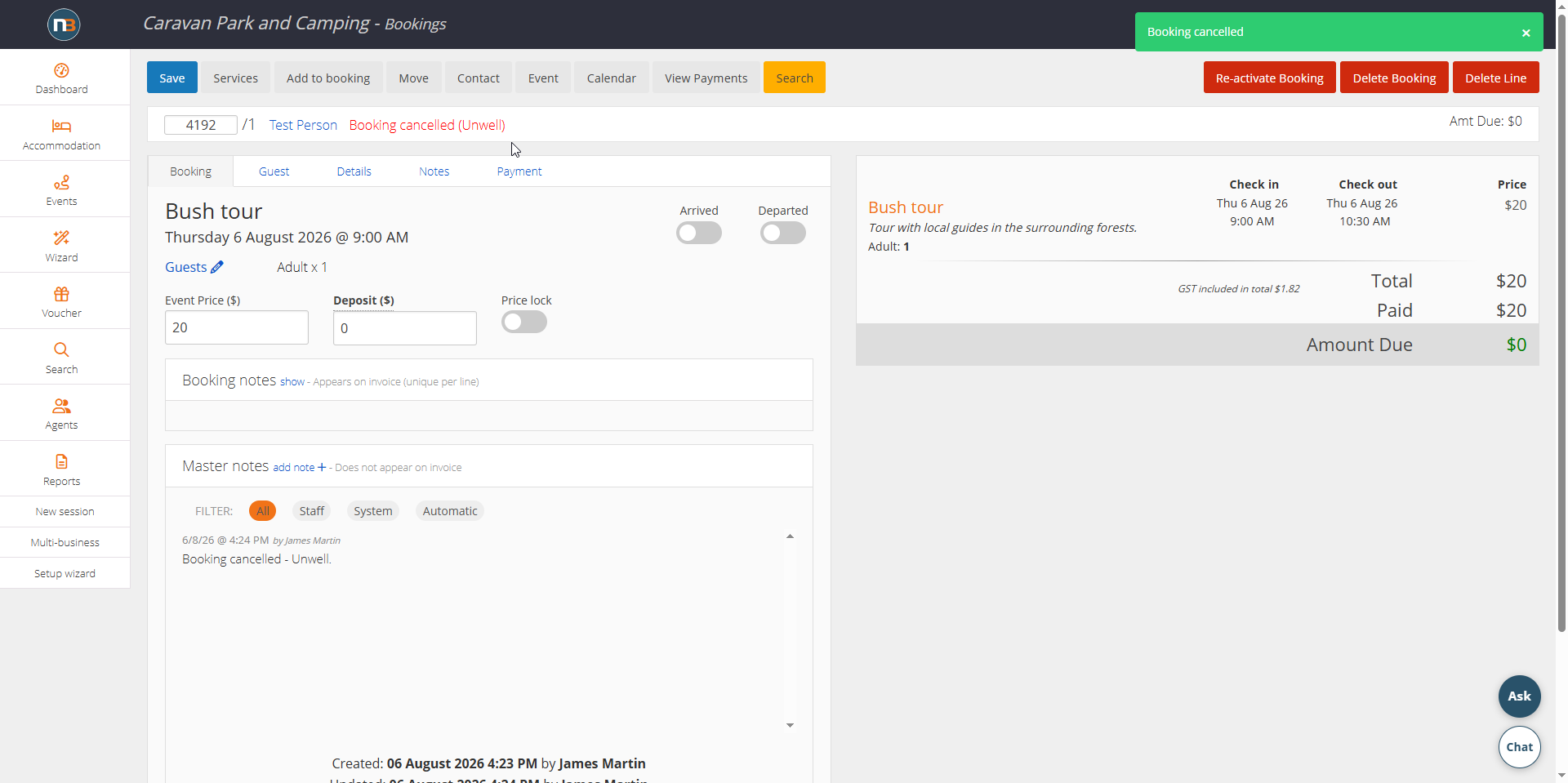Screen dimensions: 1568x783
Task: Open the Reports document icon
Action: [61, 461]
